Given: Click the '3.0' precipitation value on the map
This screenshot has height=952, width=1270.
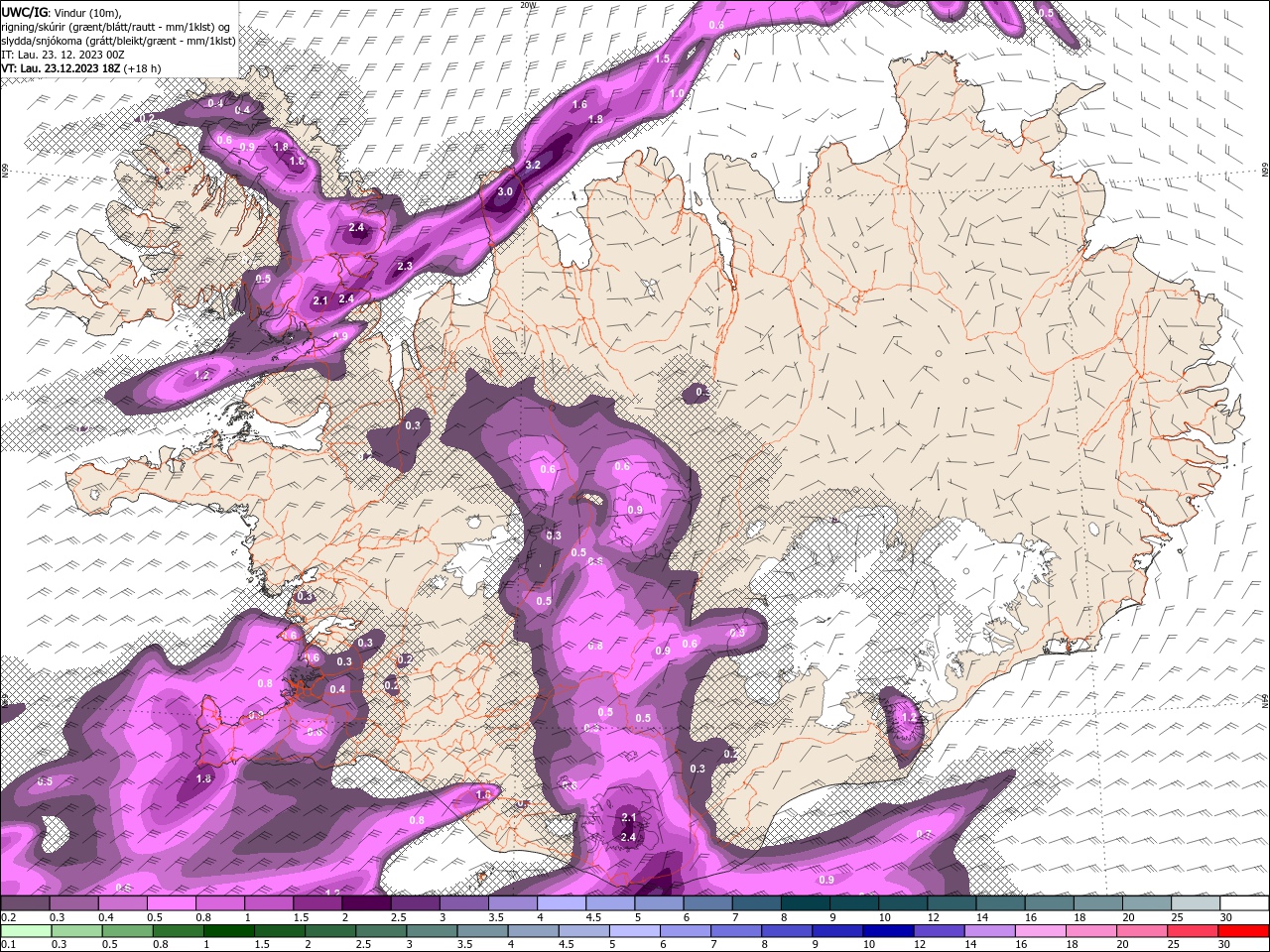Looking at the screenshot, I should 505,191.
